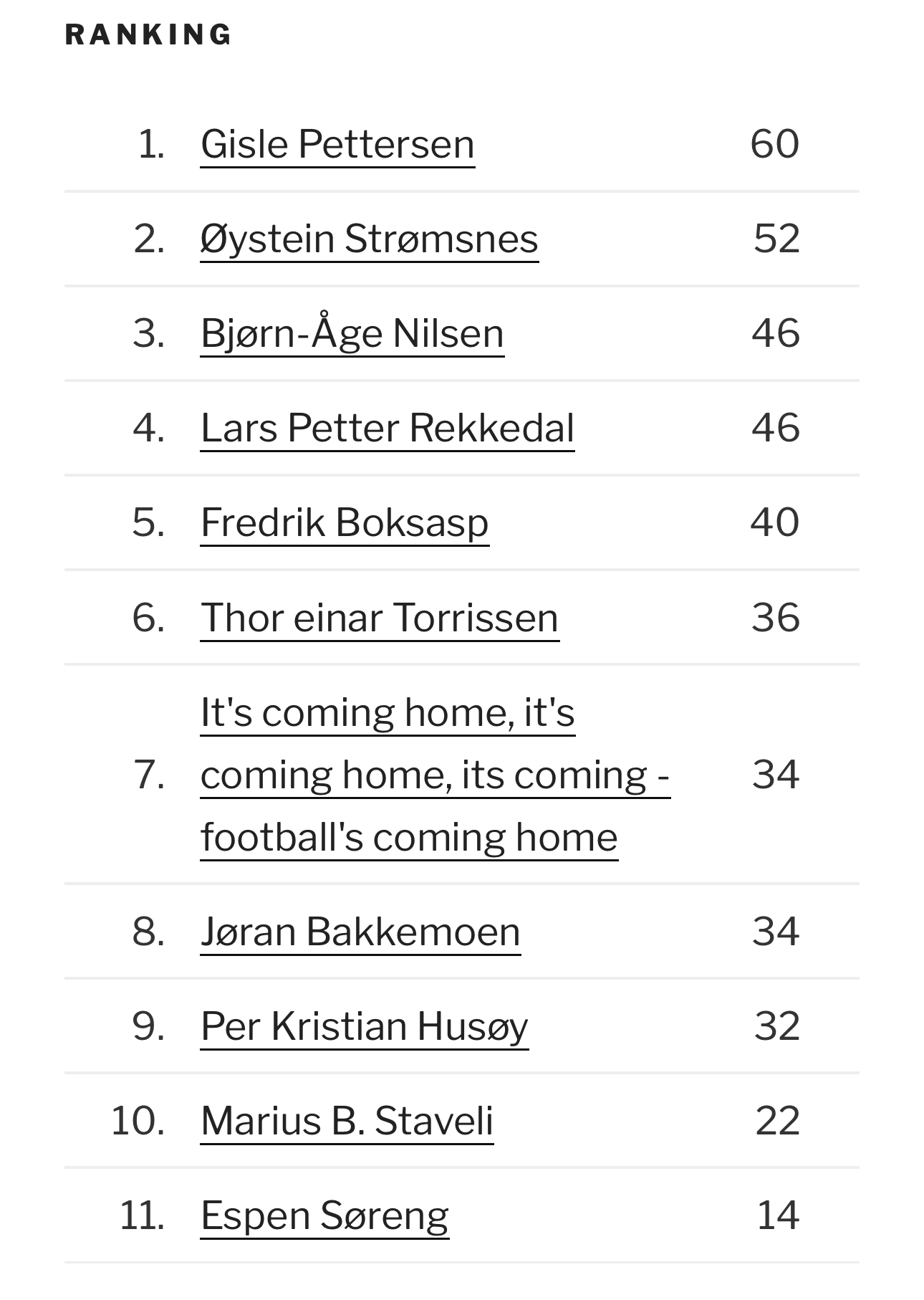Open Lars Petter Rekkedal's entry
The image size is (924, 1300).
click(x=388, y=428)
